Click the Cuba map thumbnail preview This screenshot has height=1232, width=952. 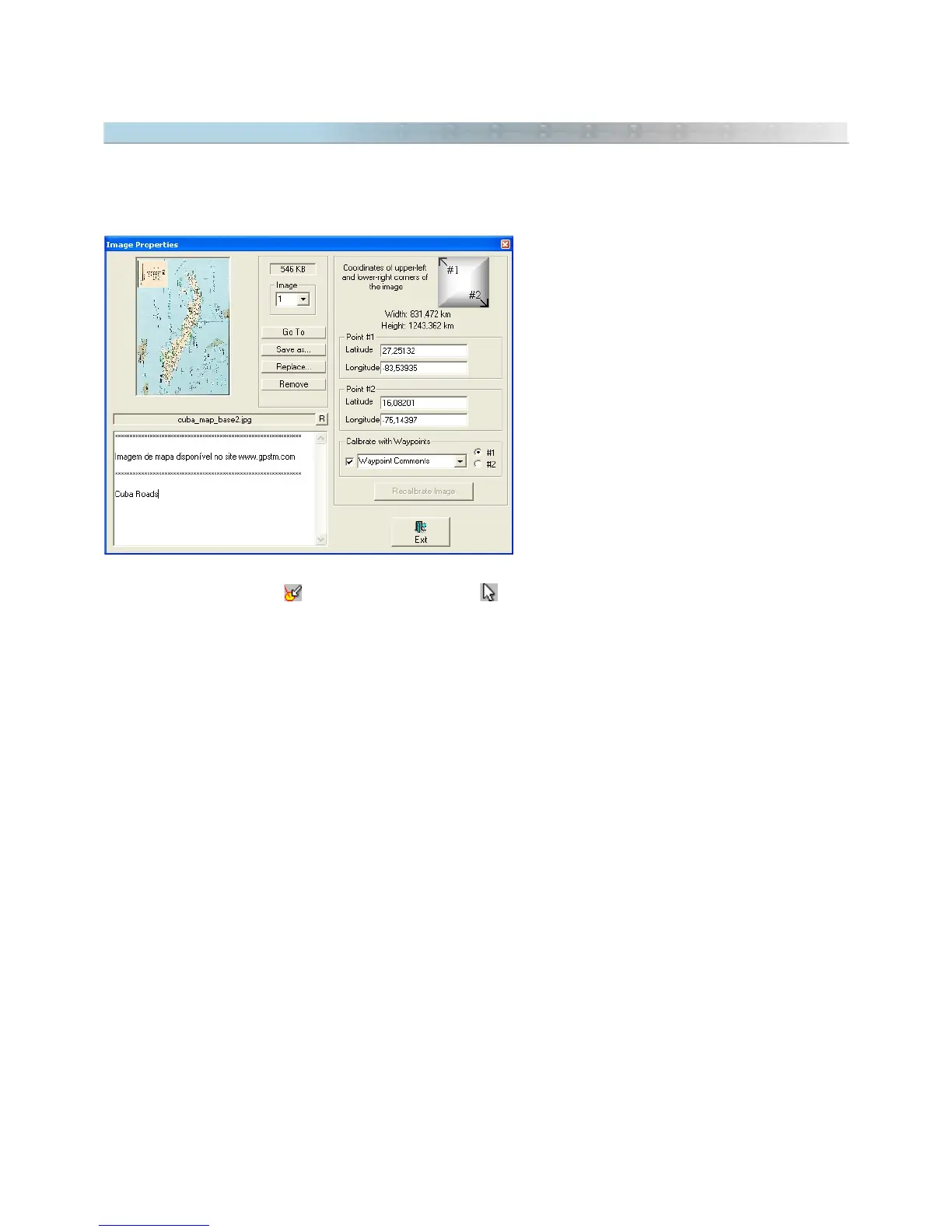tap(183, 327)
